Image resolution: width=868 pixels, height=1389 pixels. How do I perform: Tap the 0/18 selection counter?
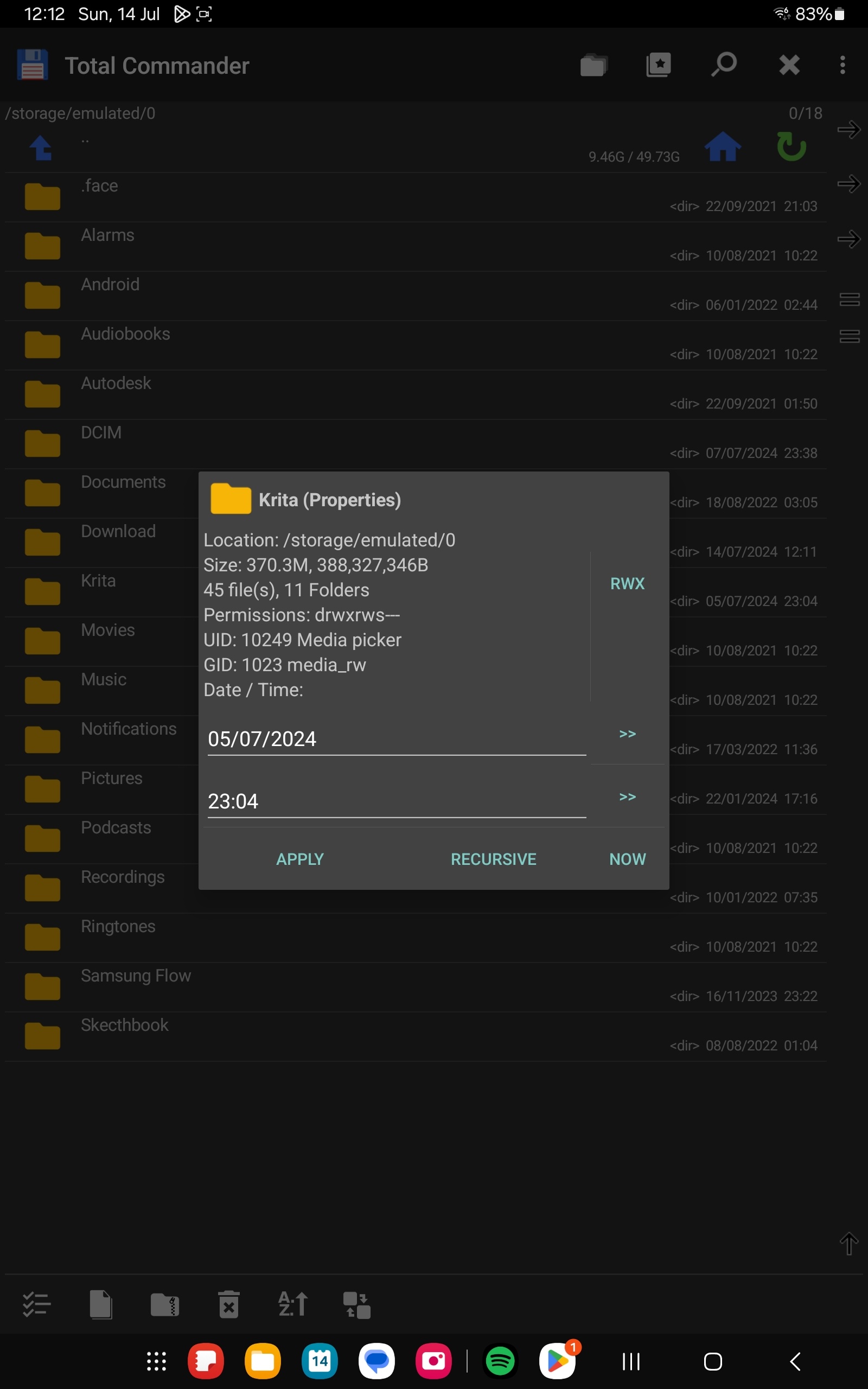coord(806,113)
